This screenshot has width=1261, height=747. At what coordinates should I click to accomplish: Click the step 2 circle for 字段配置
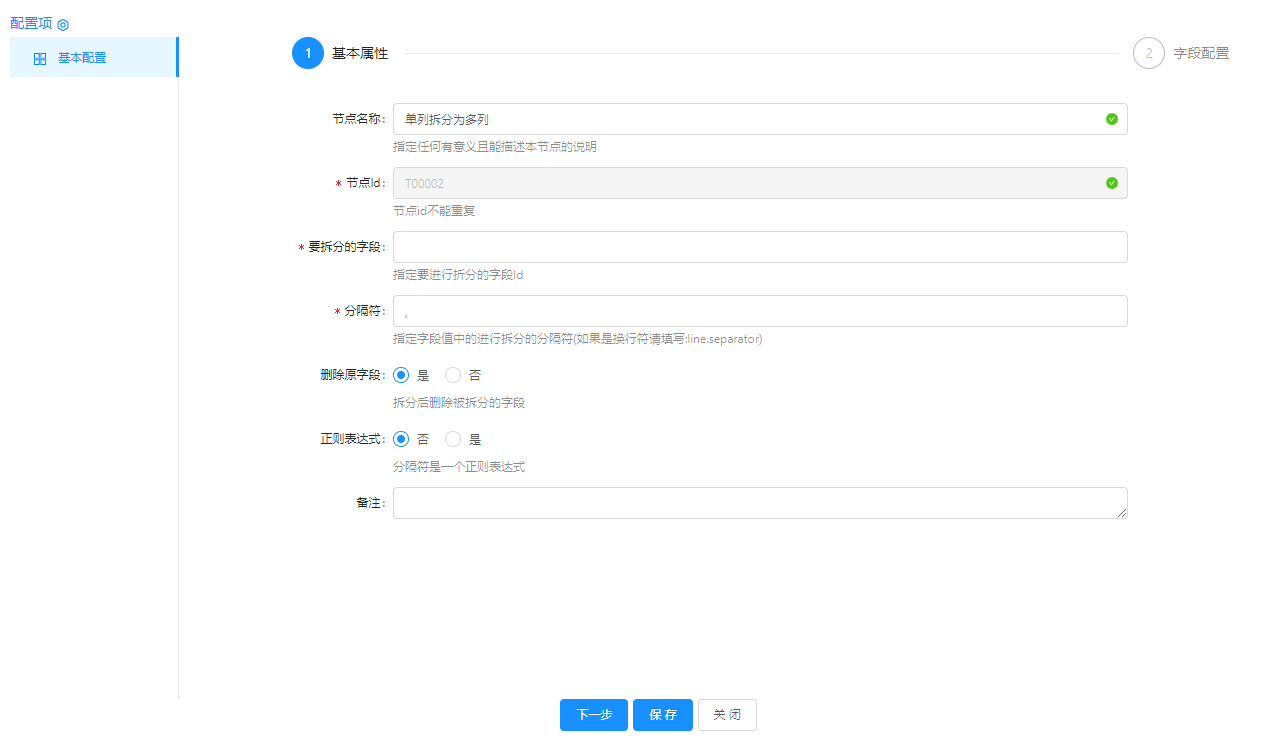(1148, 53)
